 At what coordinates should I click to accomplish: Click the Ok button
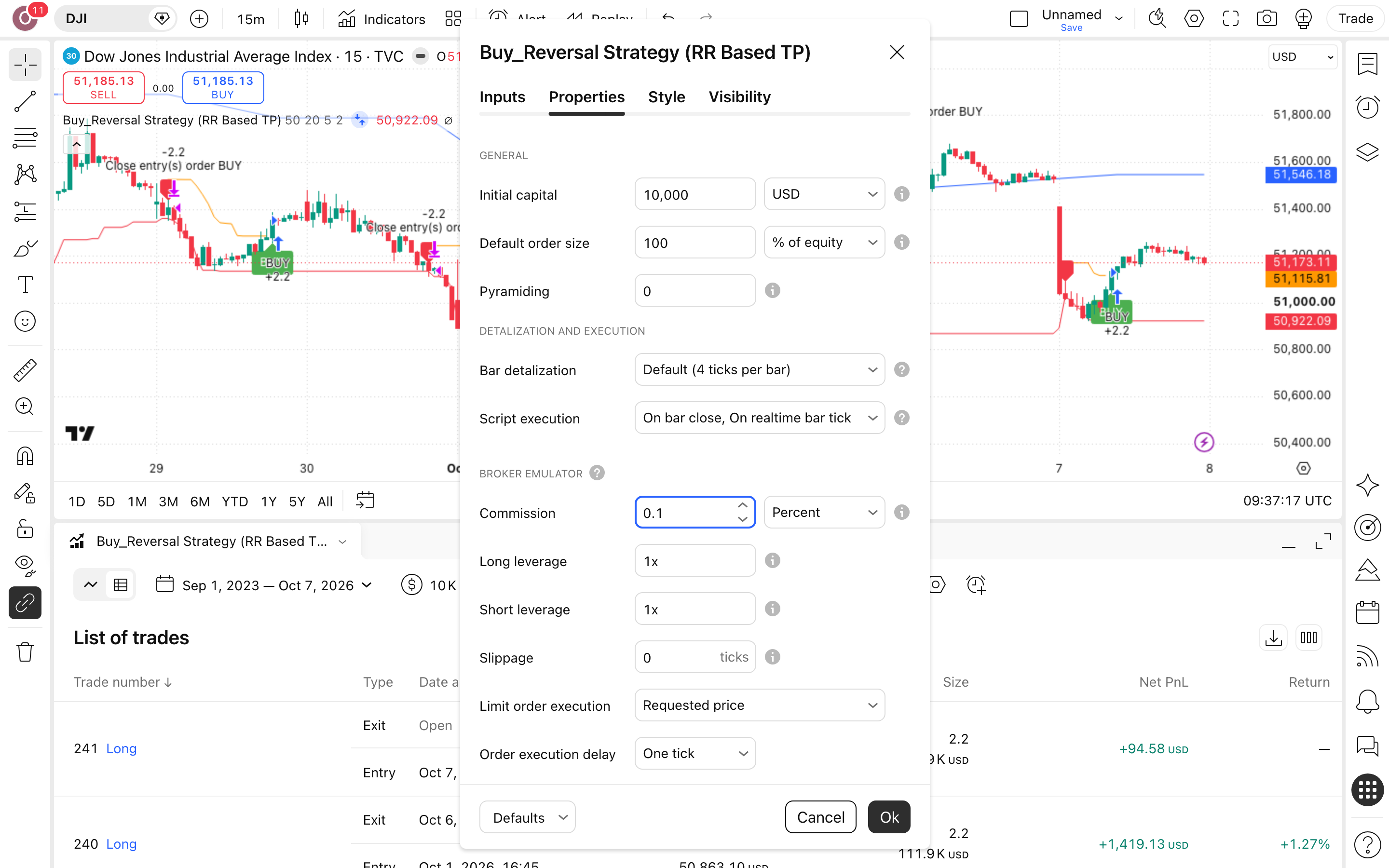[x=889, y=817]
